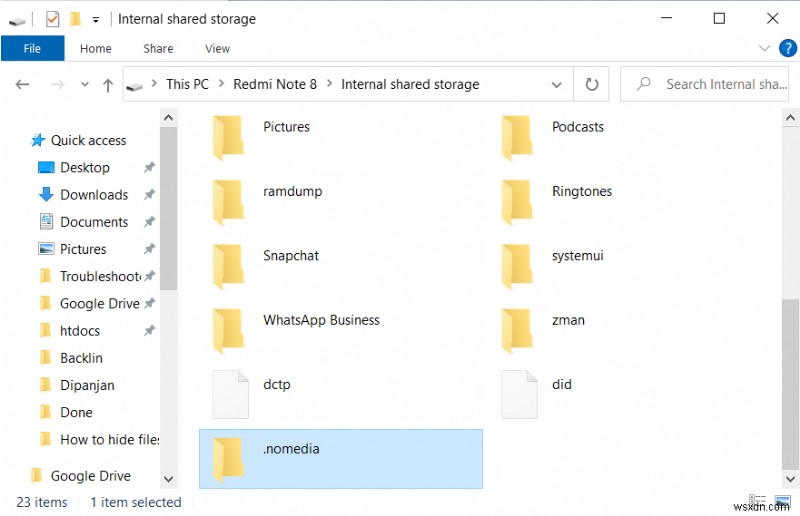The width and height of the screenshot is (800, 516).
Task: Expand the breadcrumb chevron after Redmi Note 8
Action: (x=330, y=84)
